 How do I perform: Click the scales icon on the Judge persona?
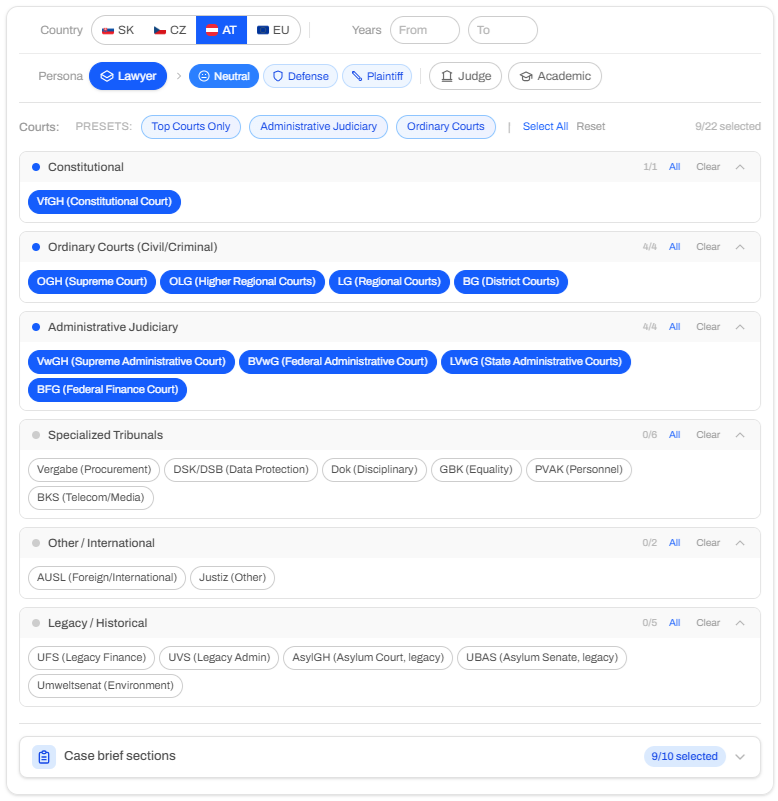pos(446,76)
